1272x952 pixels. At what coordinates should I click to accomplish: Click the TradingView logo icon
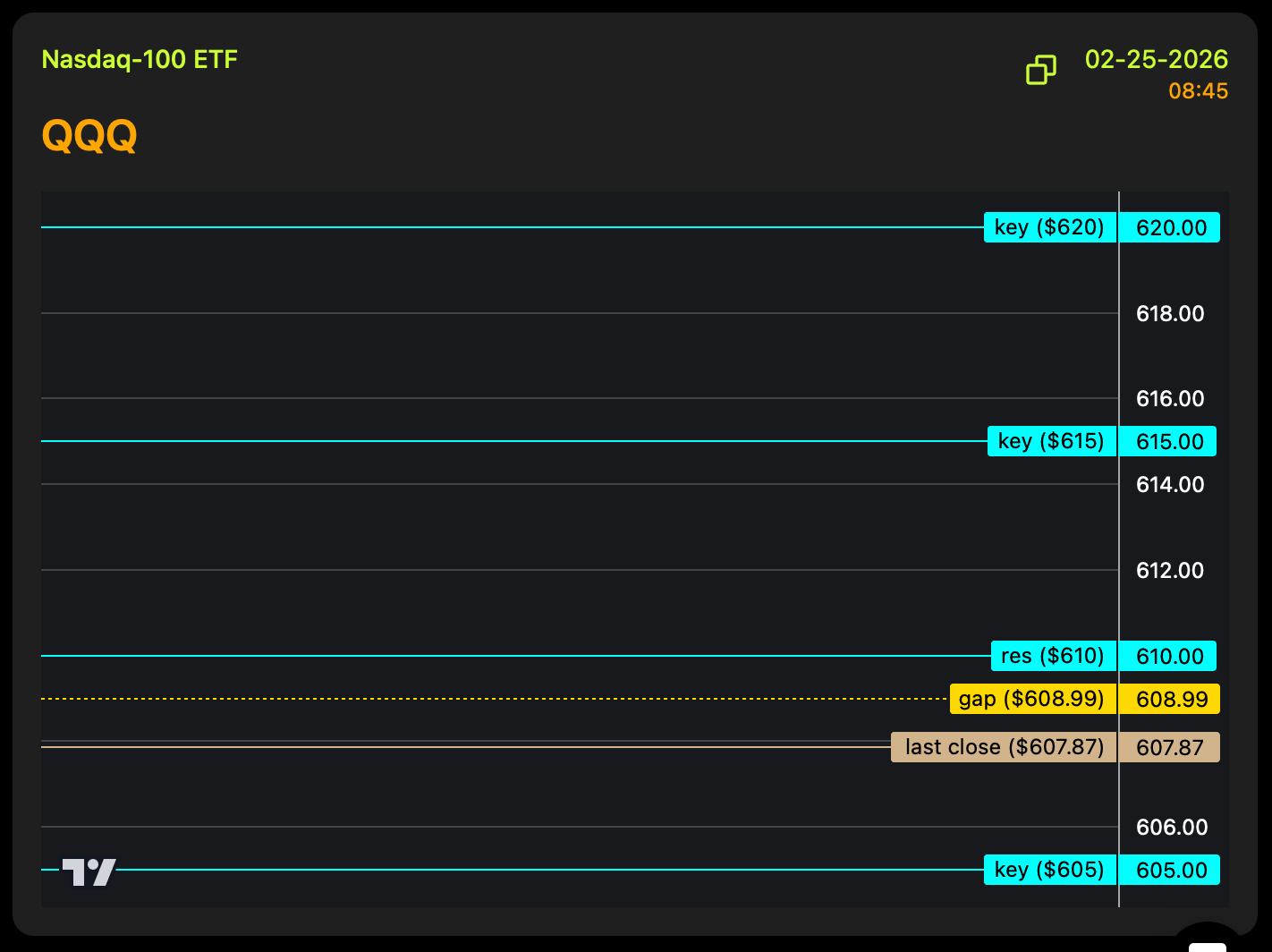tap(89, 871)
